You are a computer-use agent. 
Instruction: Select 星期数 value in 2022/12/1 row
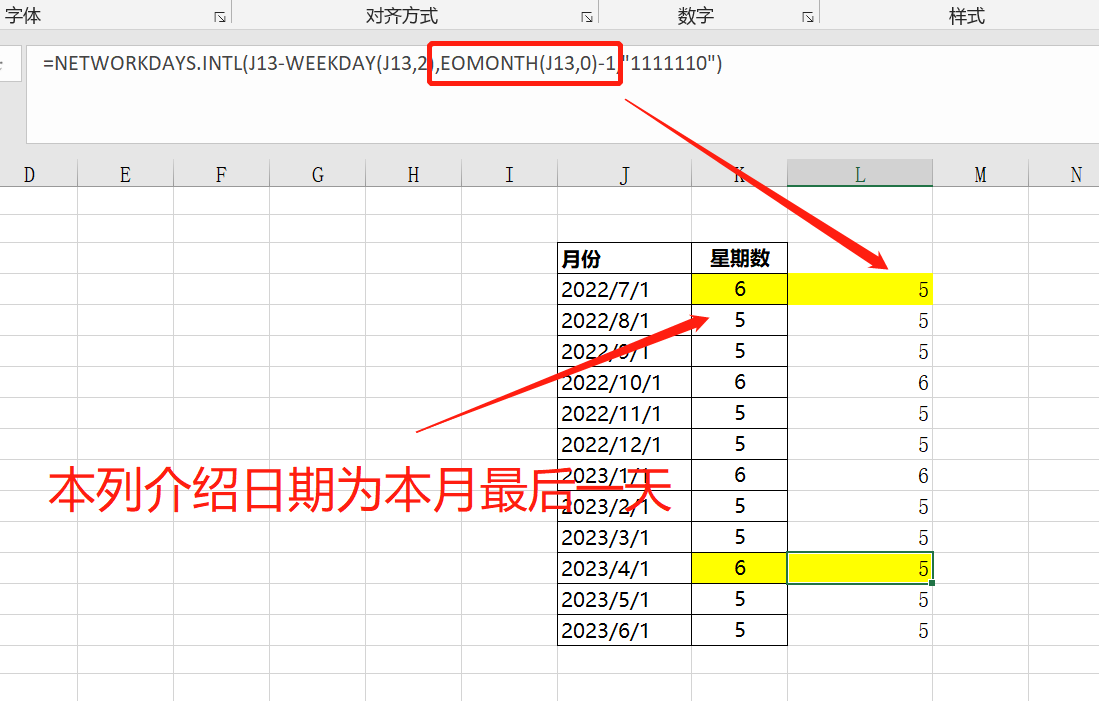[739, 444]
